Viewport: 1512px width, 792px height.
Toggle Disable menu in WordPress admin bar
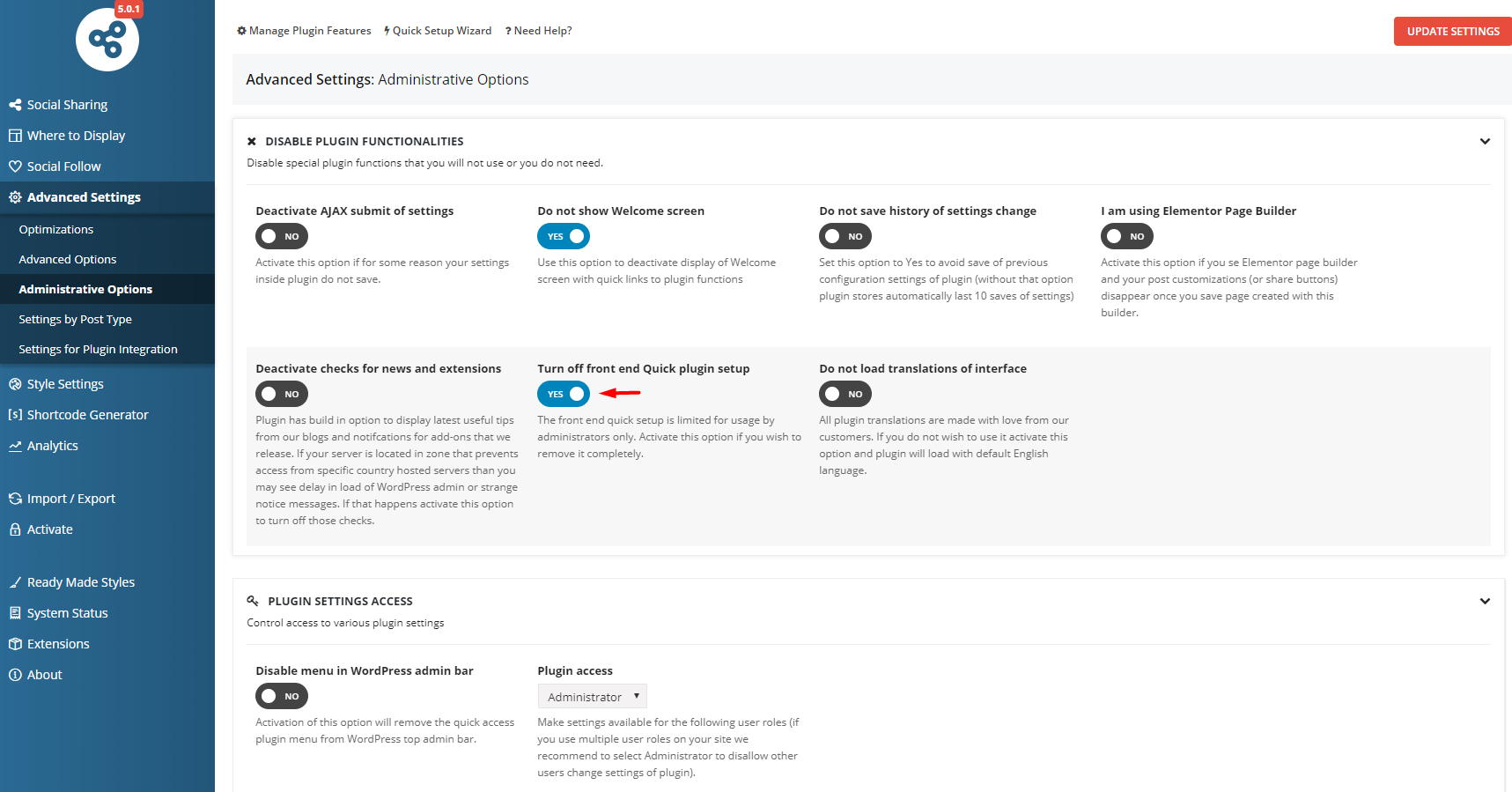(x=282, y=696)
